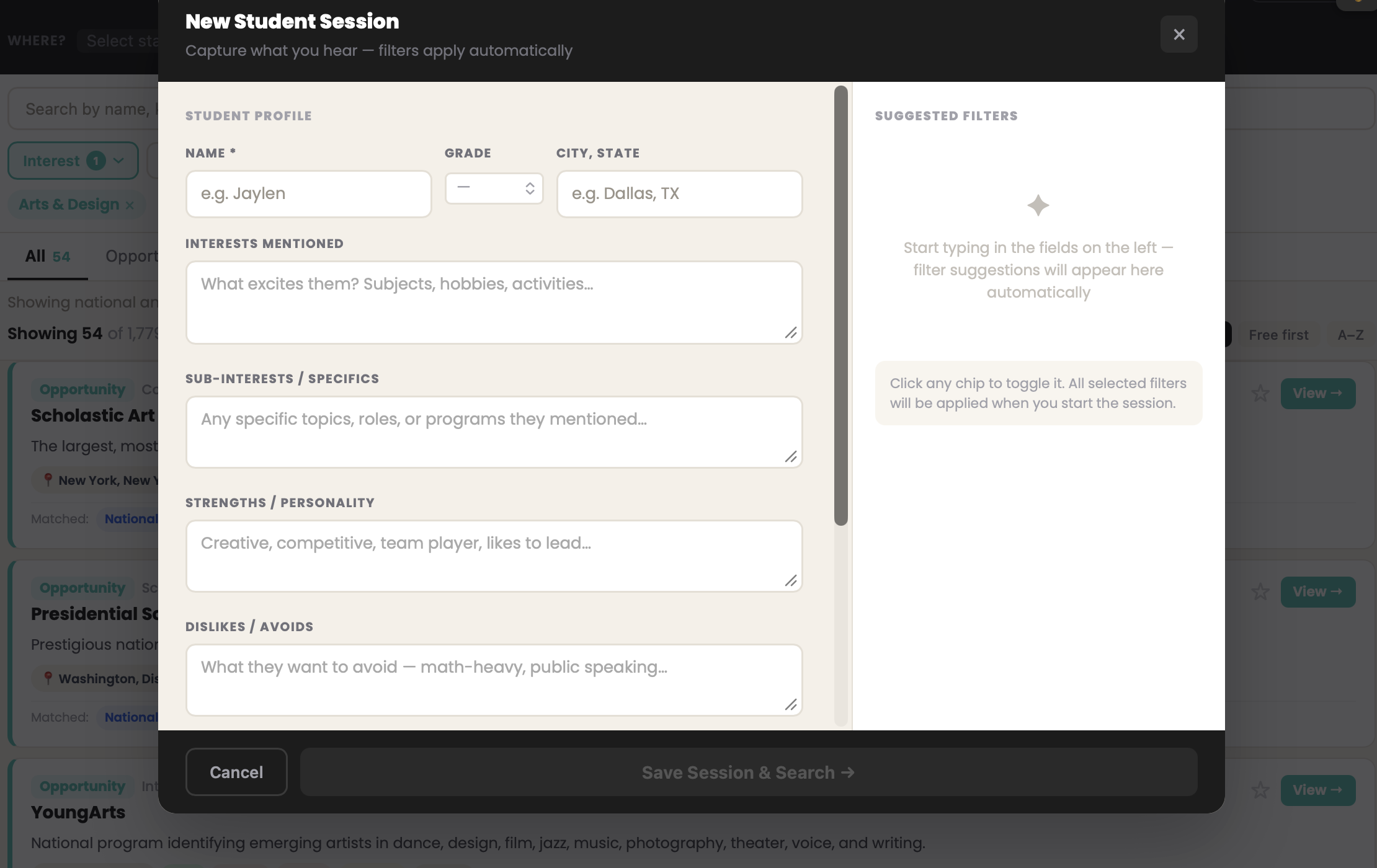The width and height of the screenshot is (1377, 868).
Task: Open the Grade dropdown
Action: point(494,188)
